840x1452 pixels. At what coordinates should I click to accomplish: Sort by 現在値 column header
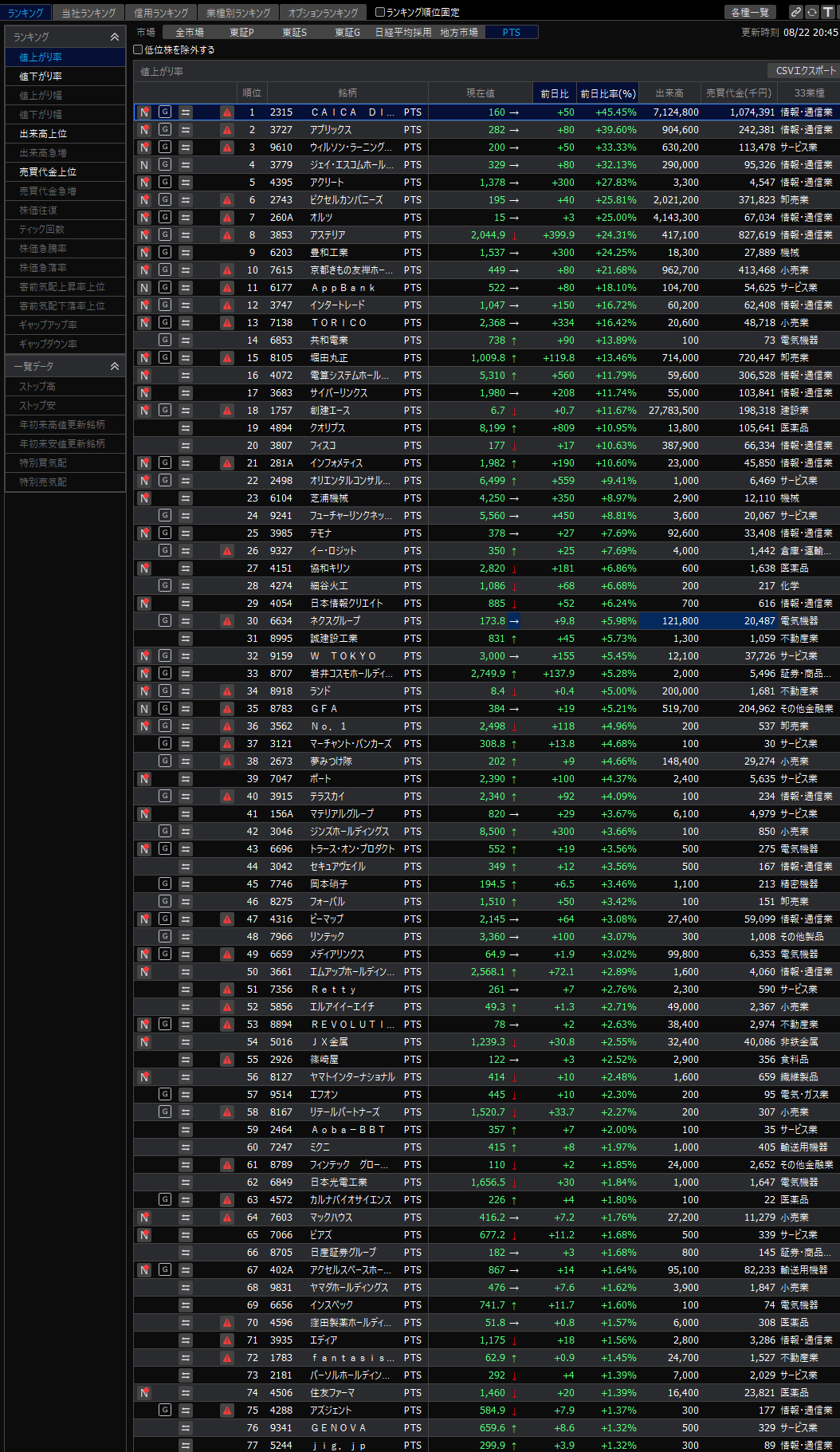481,93
